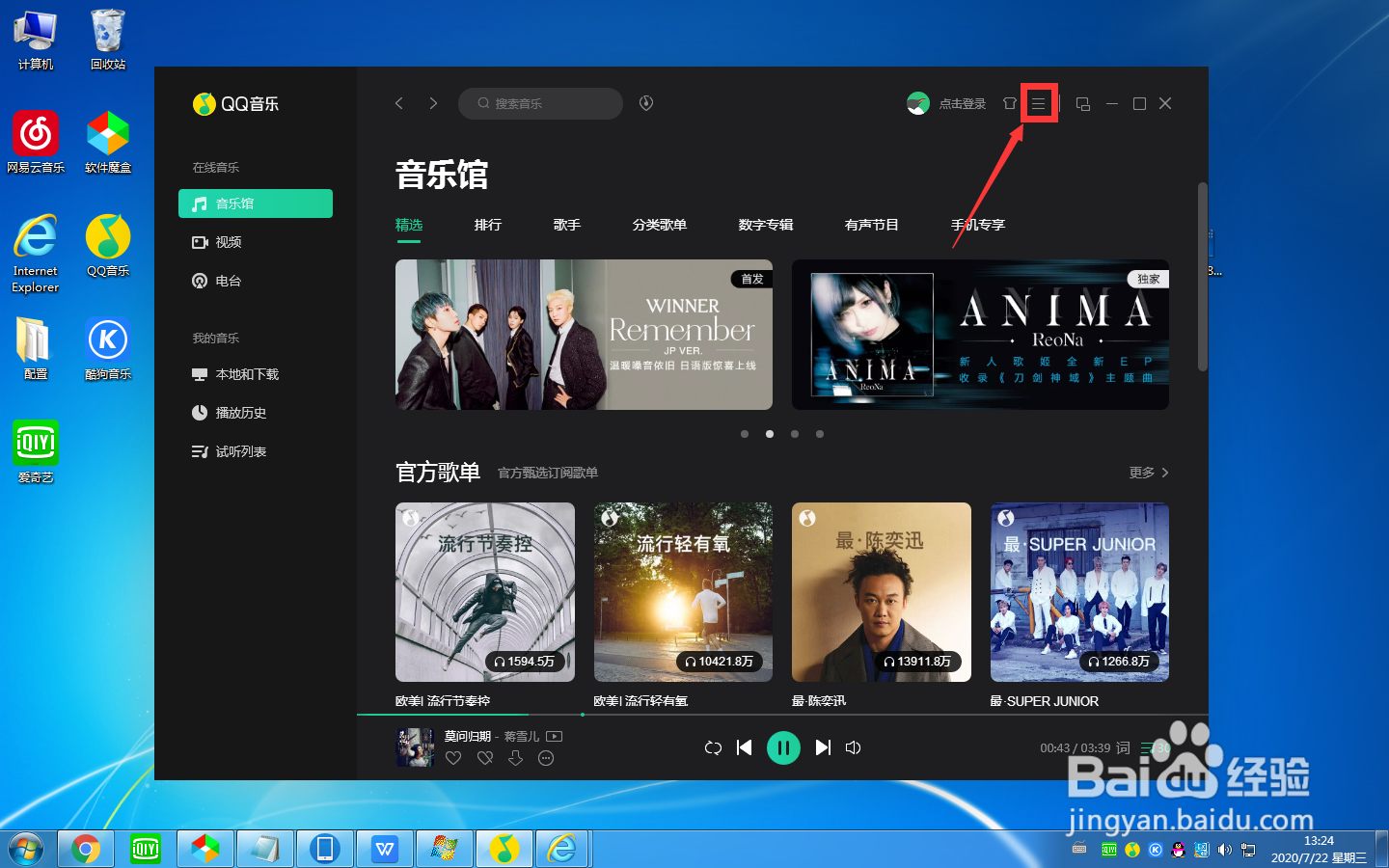Open the ANIMA ReoNa banner

tap(980, 335)
